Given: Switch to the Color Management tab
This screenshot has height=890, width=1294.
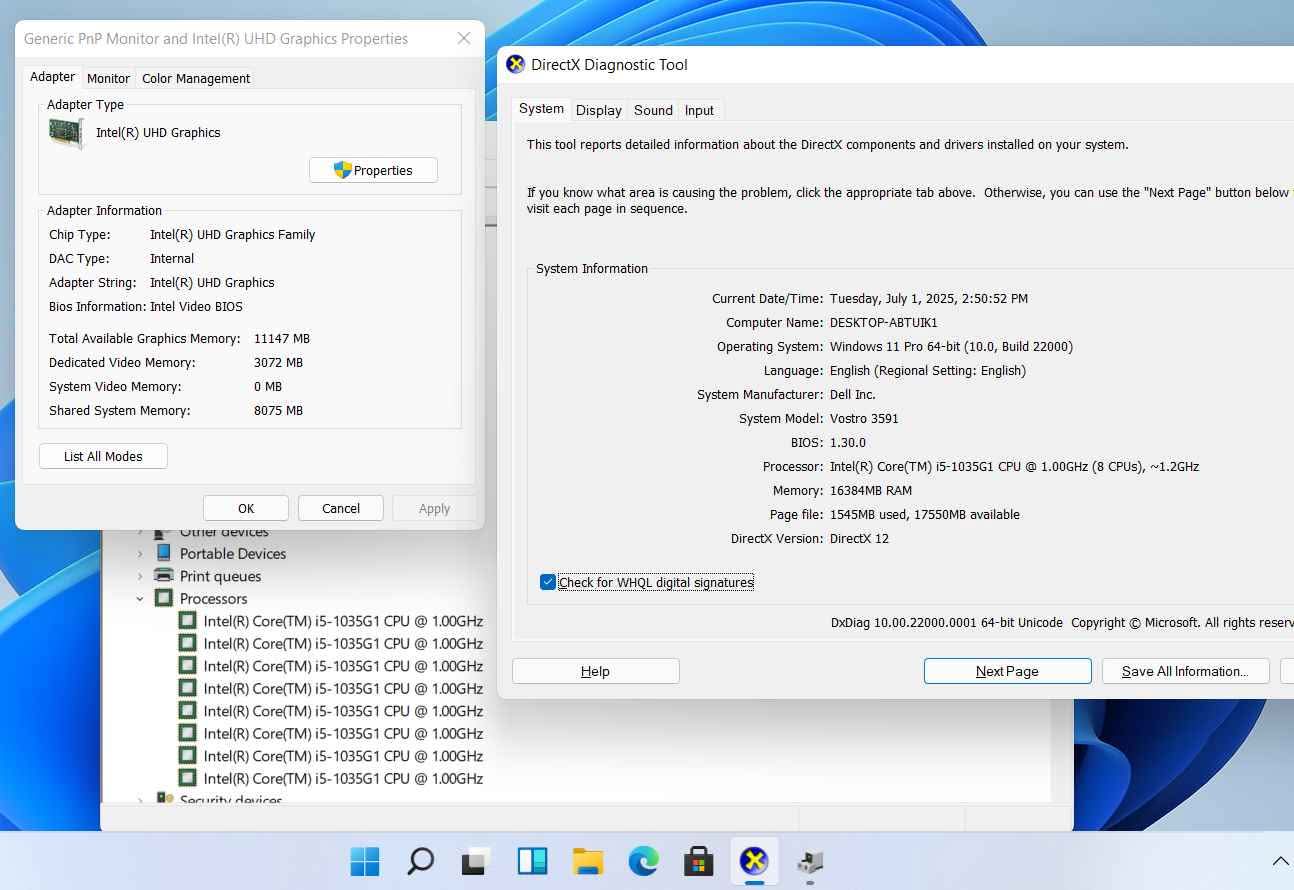Looking at the screenshot, I should [196, 78].
